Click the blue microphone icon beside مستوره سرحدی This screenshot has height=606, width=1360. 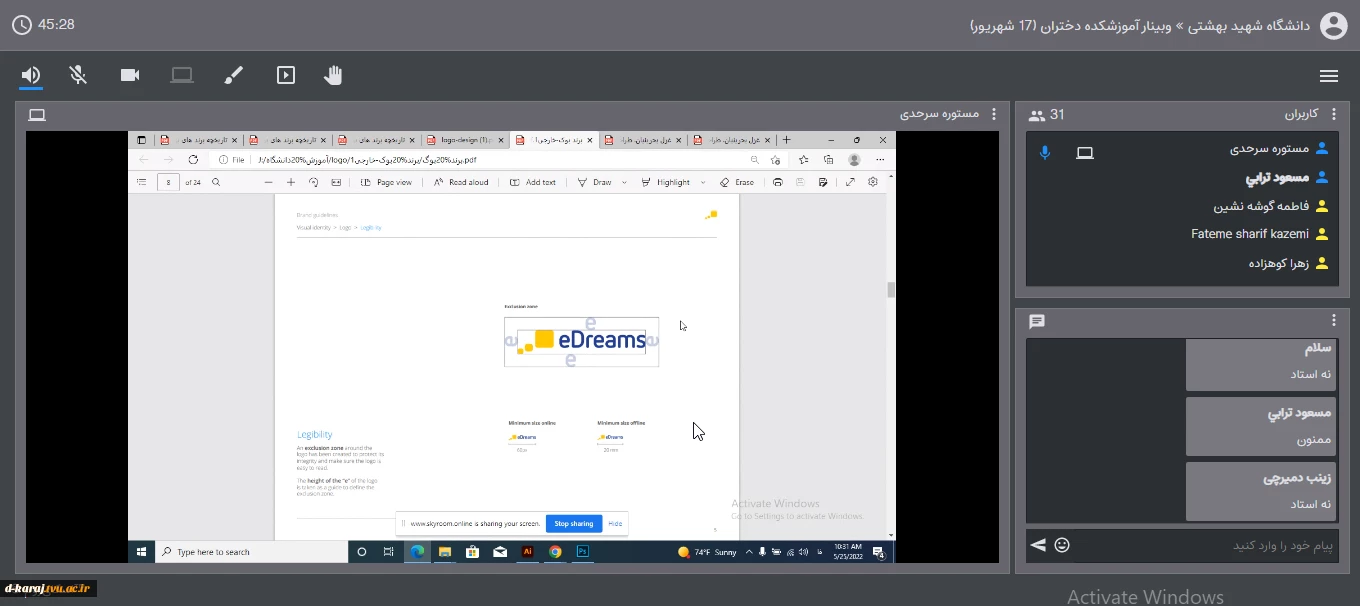click(x=1045, y=153)
